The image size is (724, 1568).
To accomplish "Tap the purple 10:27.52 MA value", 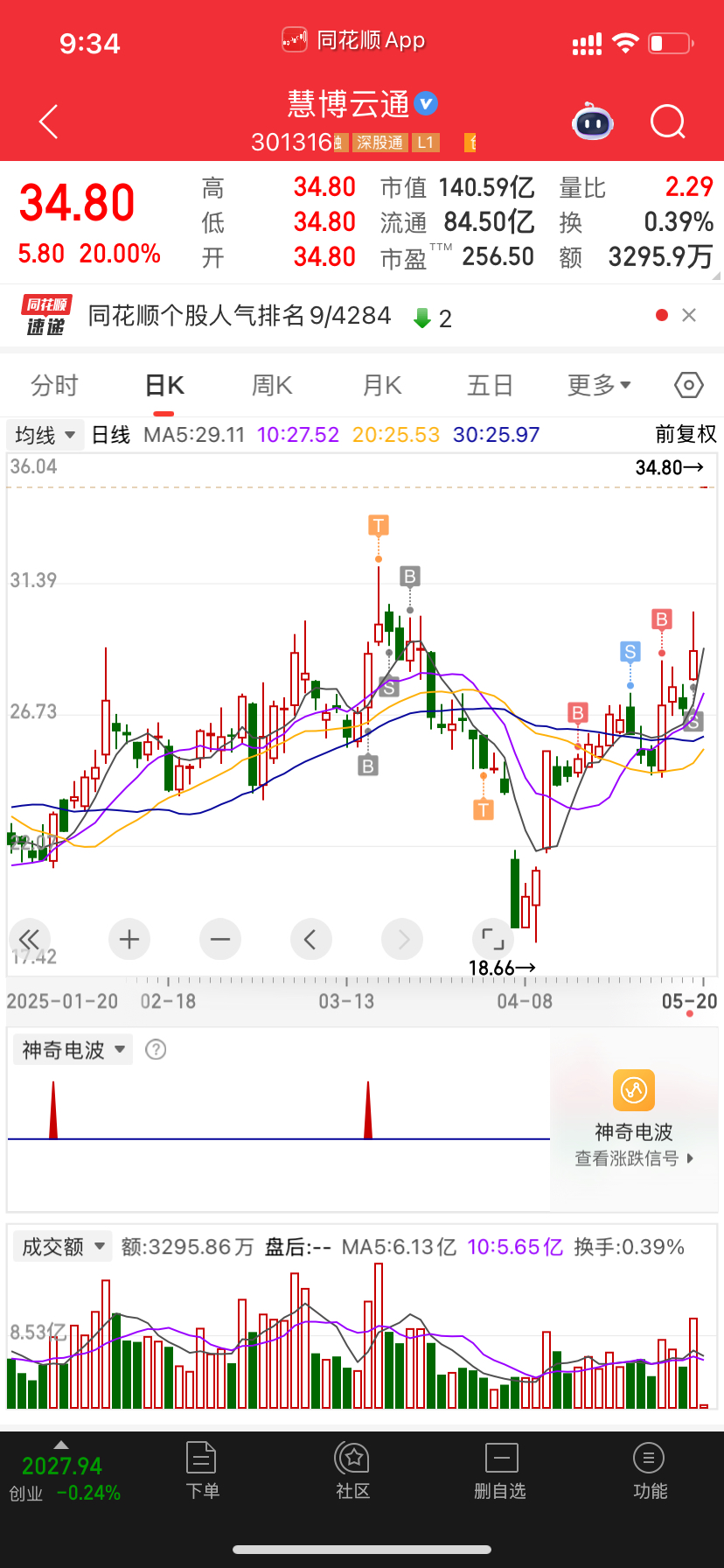I will (298, 435).
